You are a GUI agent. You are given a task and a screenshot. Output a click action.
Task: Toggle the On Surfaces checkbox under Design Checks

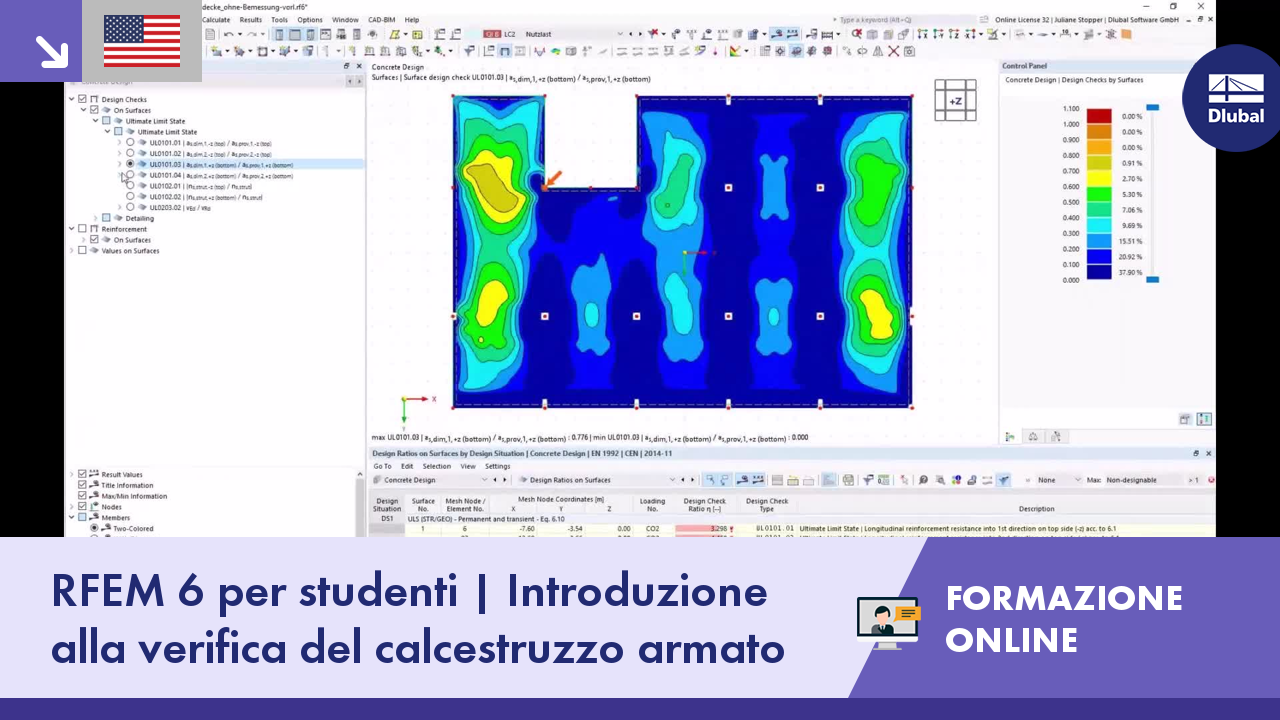click(94, 110)
